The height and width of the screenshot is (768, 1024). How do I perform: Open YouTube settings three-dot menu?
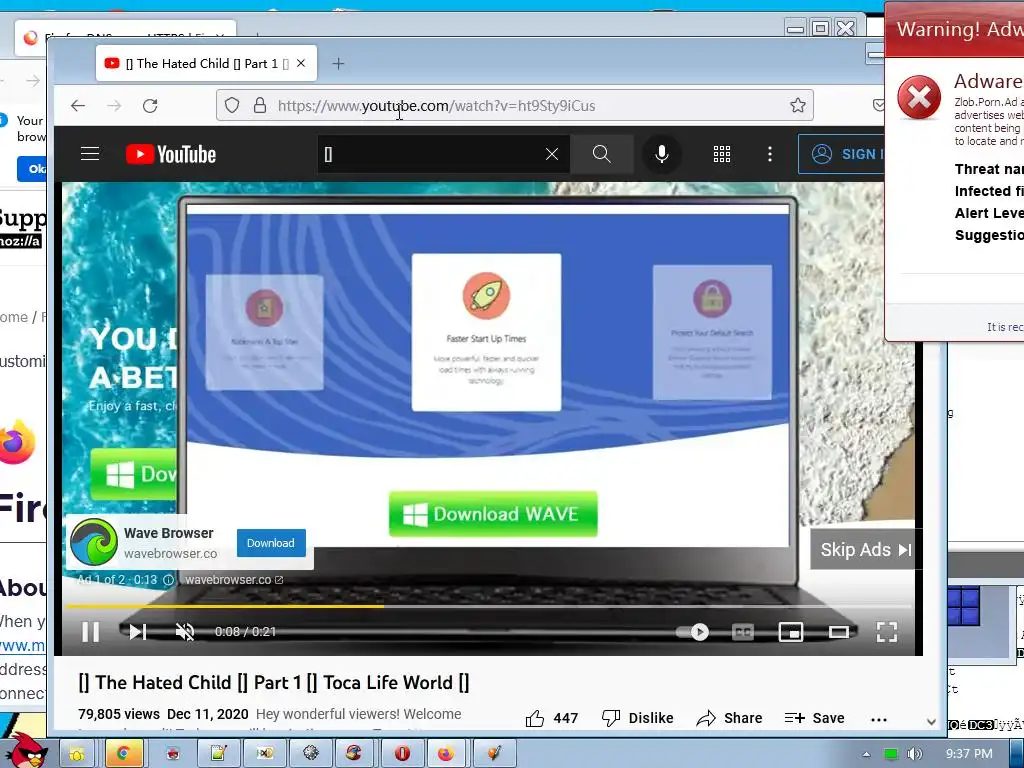[x=770, y=154]
